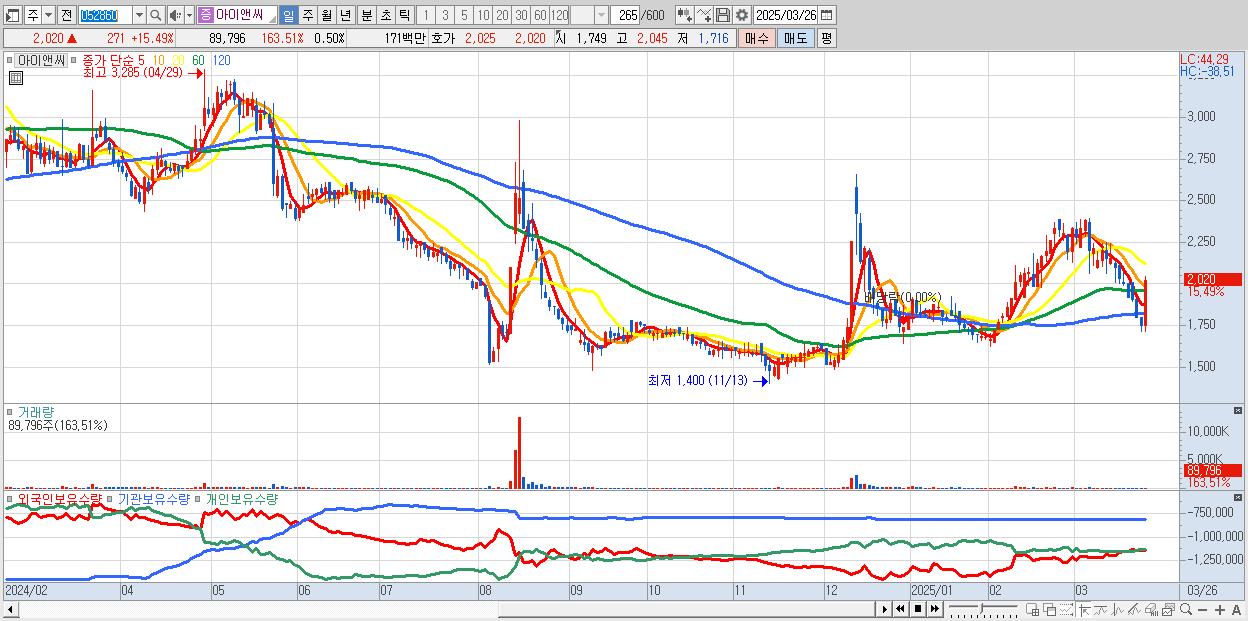Click the 외국인보유수량 legend label
Screen dimensions: 1248x621
(60, 498)
